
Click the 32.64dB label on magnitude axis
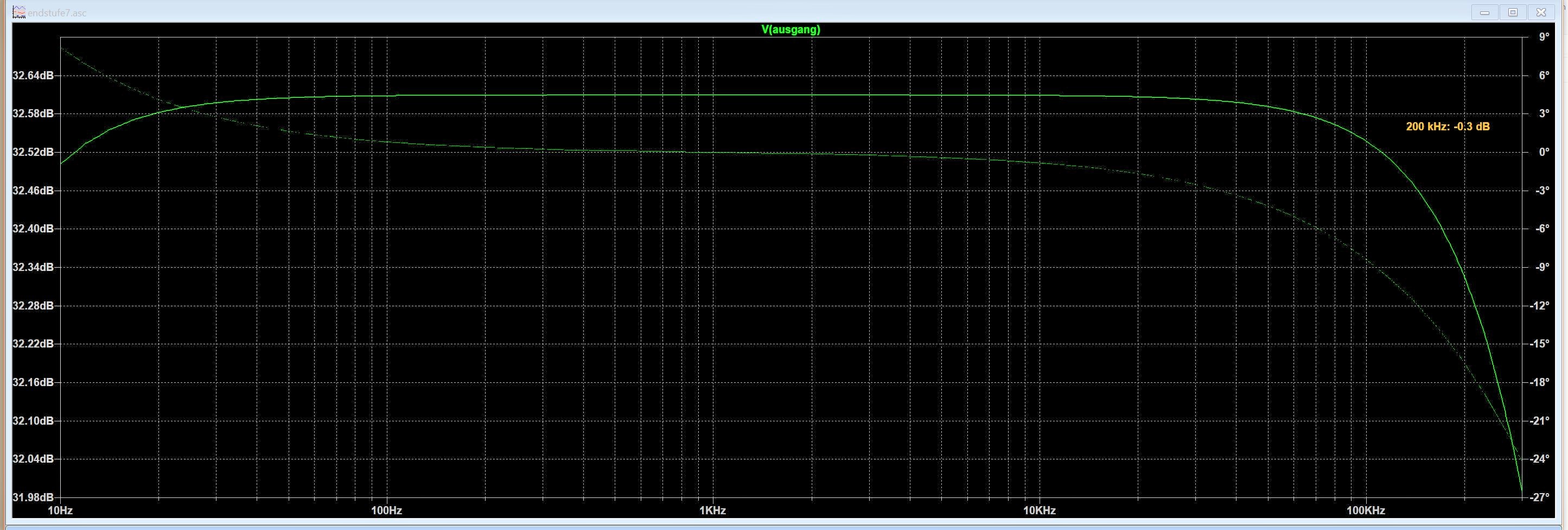tap(33, 75)
